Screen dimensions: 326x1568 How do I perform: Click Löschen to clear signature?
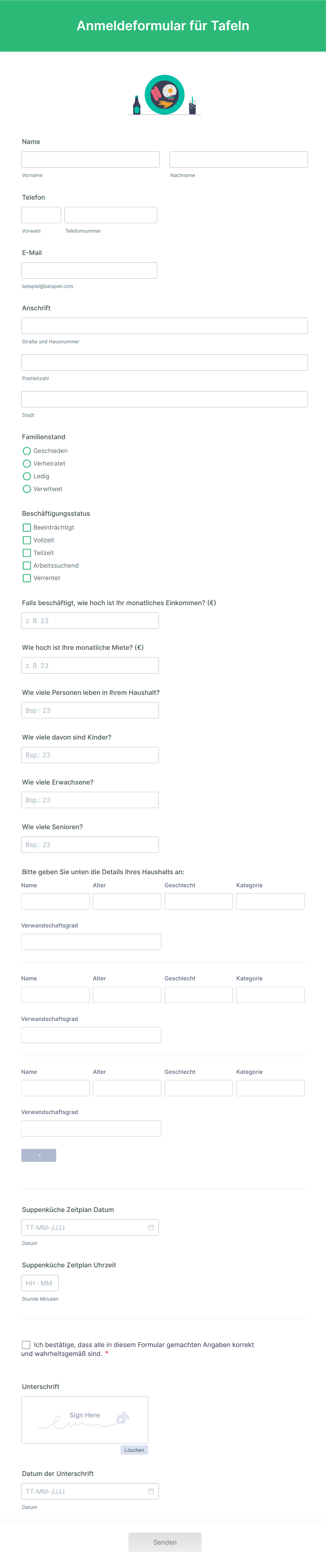point(134,1450)
